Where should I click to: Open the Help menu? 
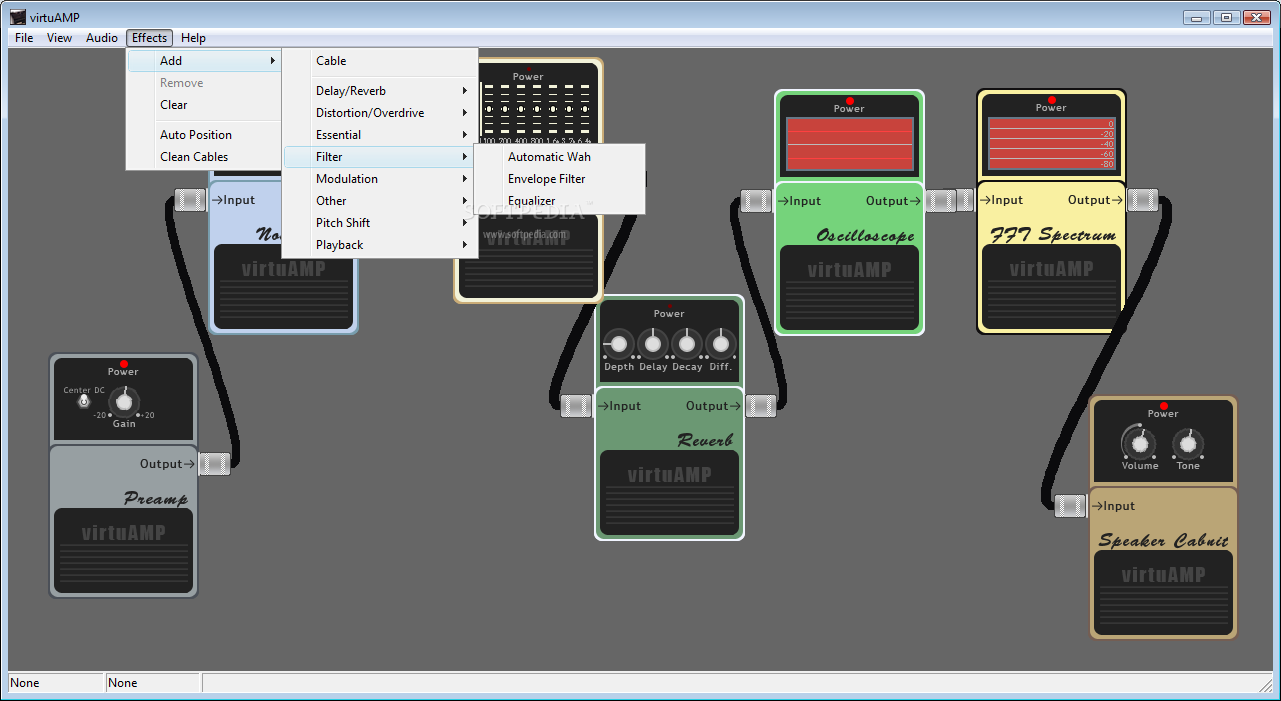coord(193,38)
